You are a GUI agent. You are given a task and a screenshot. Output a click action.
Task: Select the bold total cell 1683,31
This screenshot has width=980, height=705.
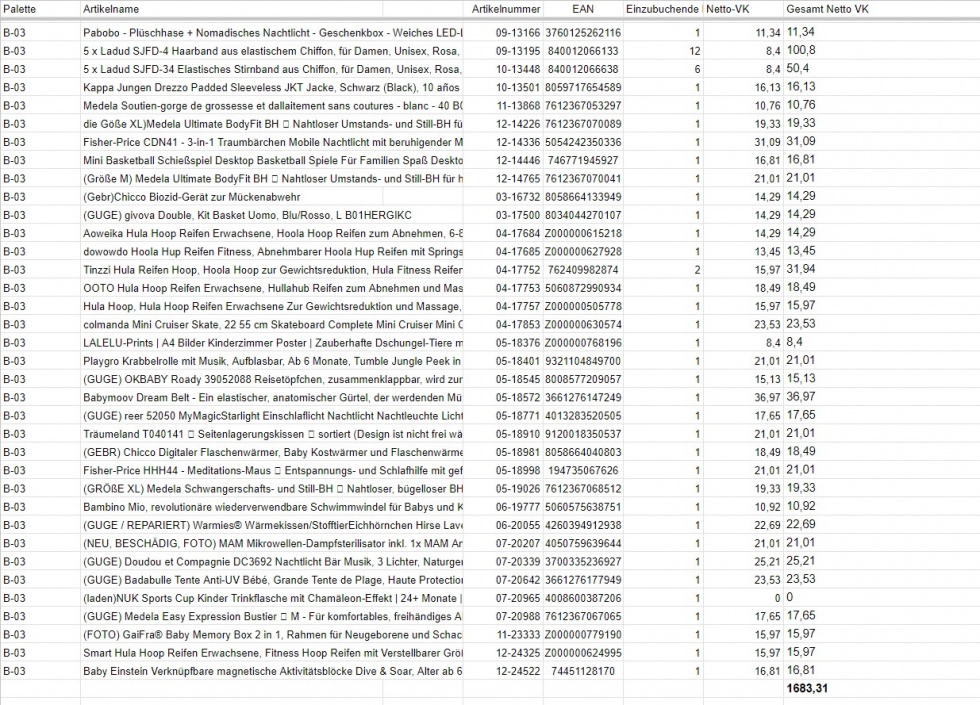tap(807, 688)
